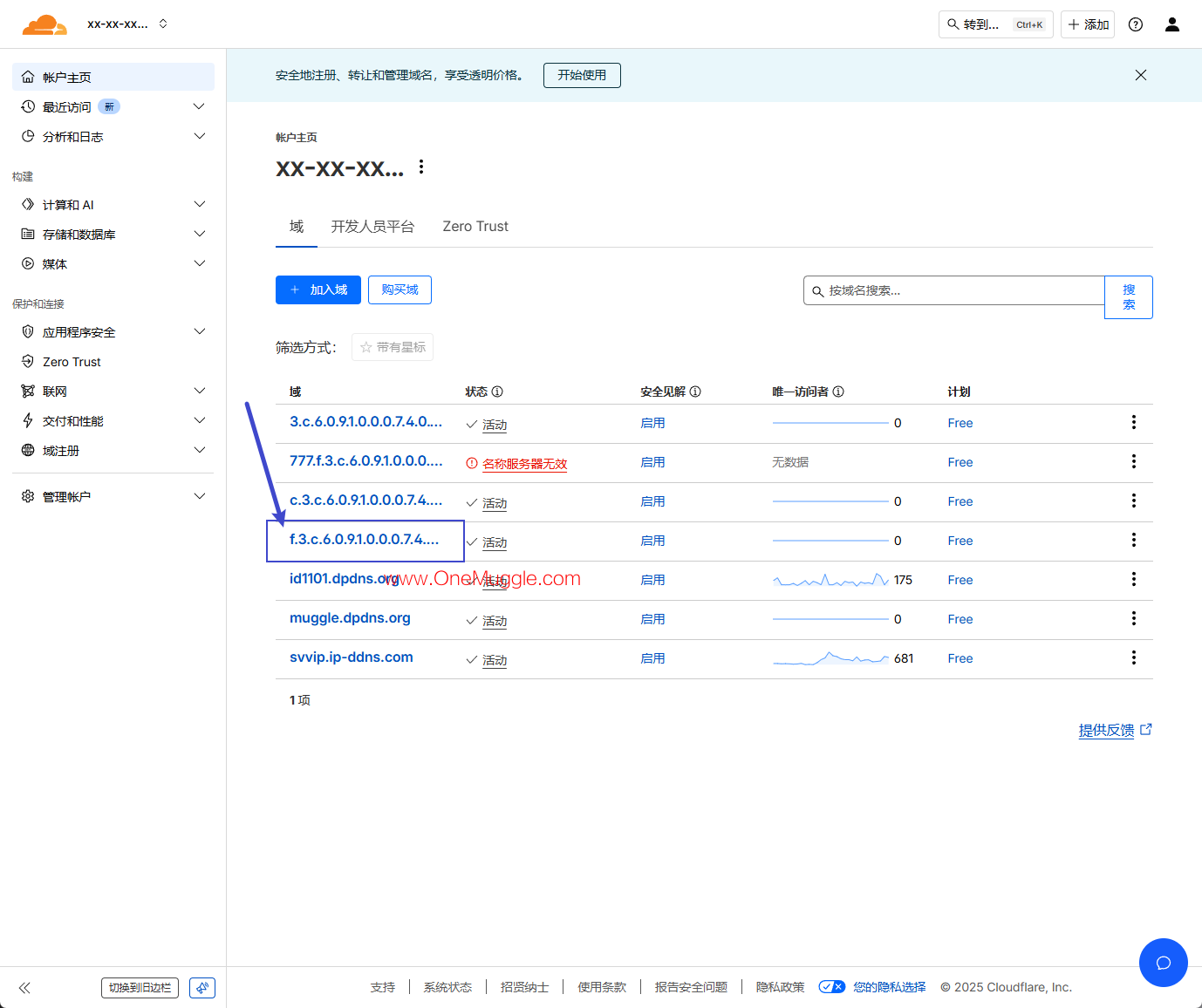Open the user profile icon
Viewport: 1202px width, 1008px height.
coord(1172,24)
